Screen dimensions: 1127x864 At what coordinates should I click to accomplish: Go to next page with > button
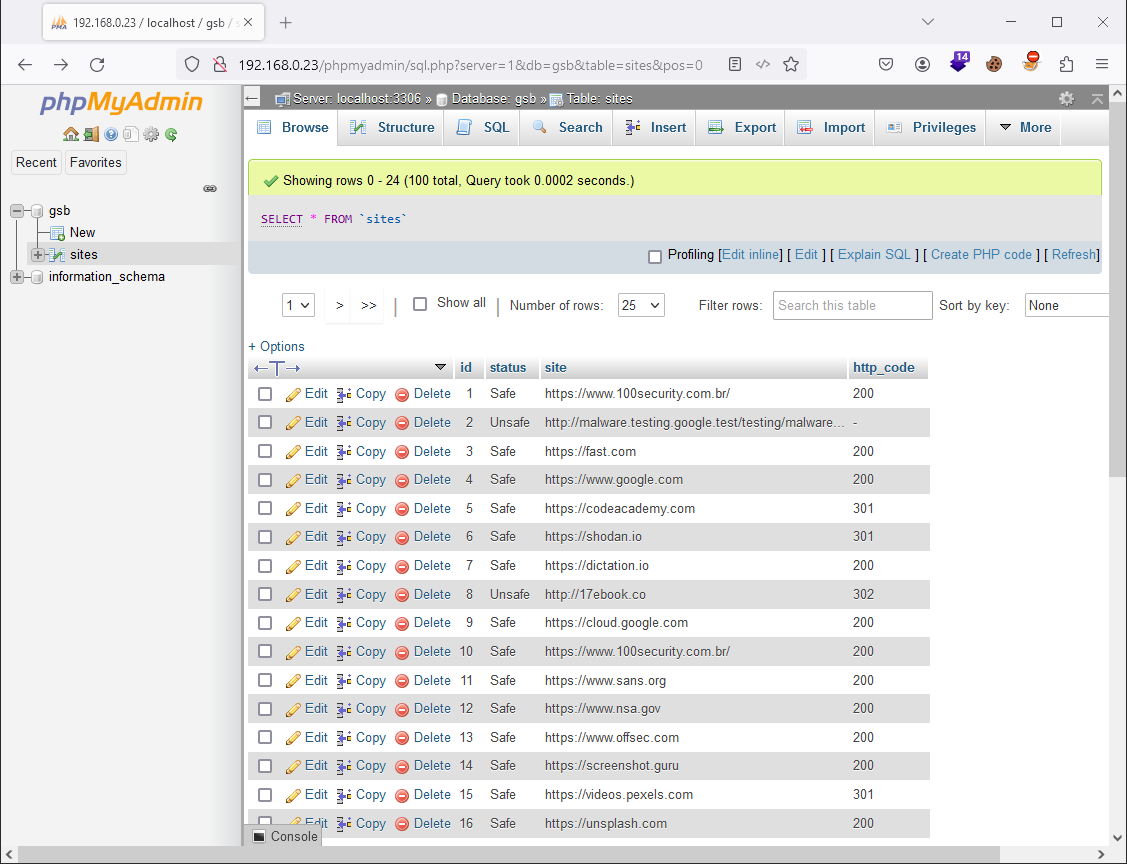[339, 305]
